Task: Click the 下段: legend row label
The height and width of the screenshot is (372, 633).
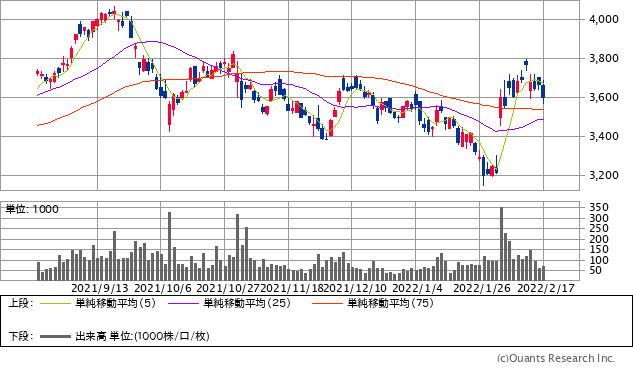Action: tap(21, 336)
